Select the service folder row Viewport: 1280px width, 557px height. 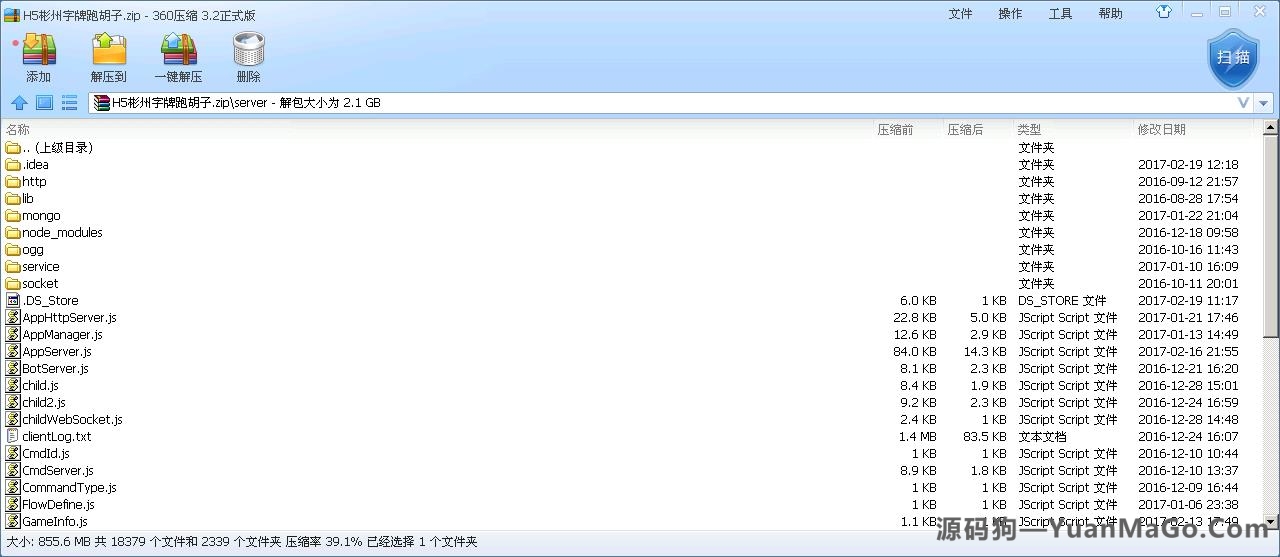631,266
